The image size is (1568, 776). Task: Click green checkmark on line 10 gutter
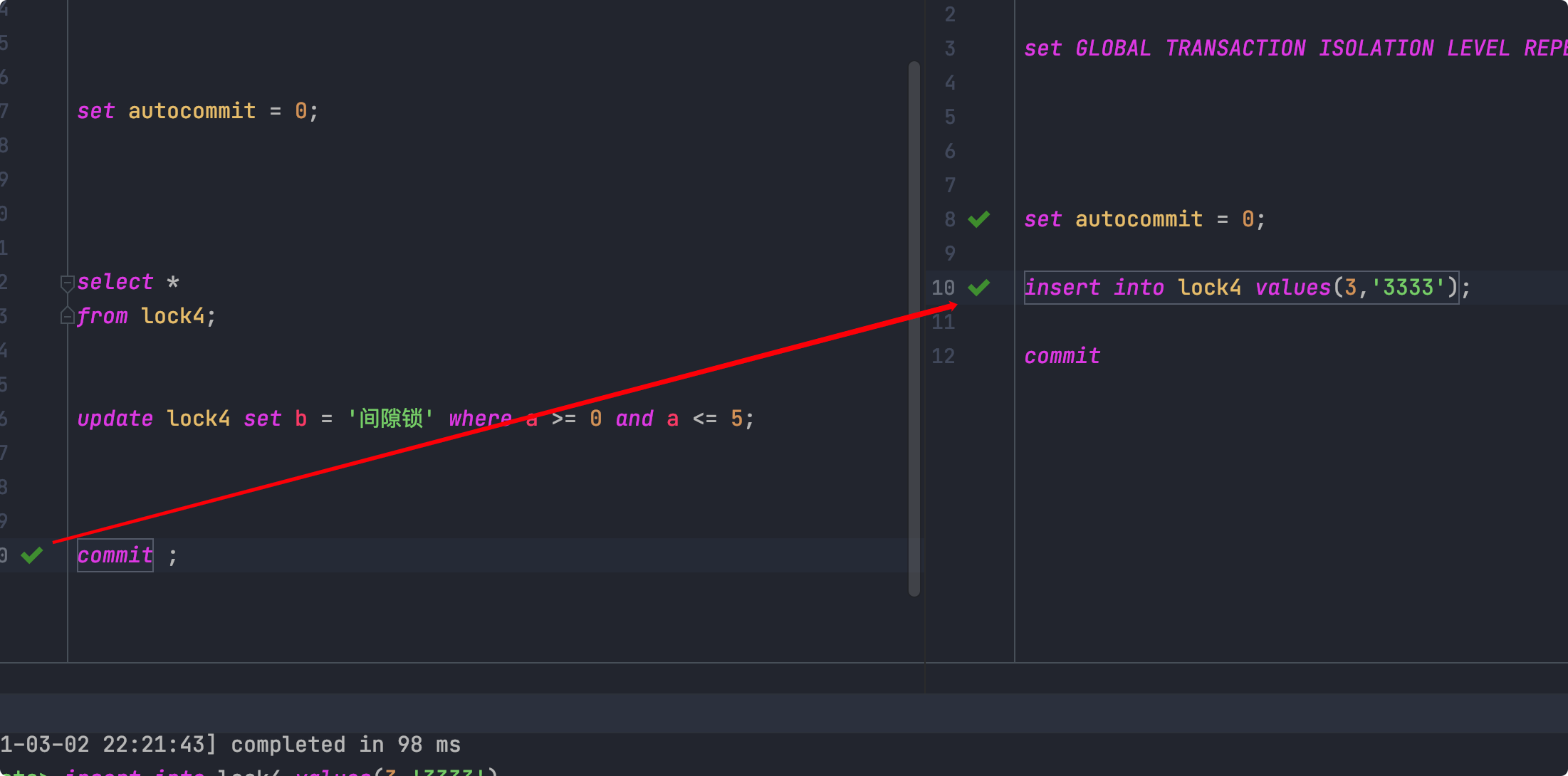[979, 288]
